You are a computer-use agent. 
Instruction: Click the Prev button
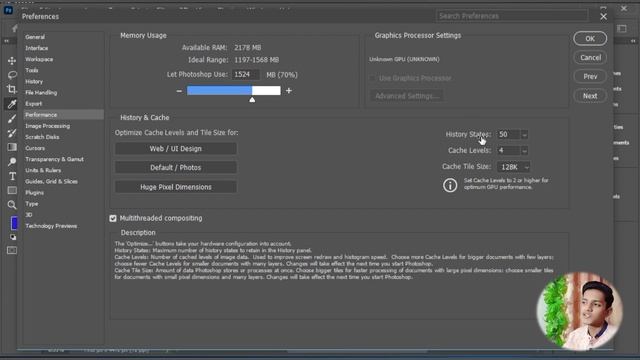pyautogui.click(x=590, y=77)
